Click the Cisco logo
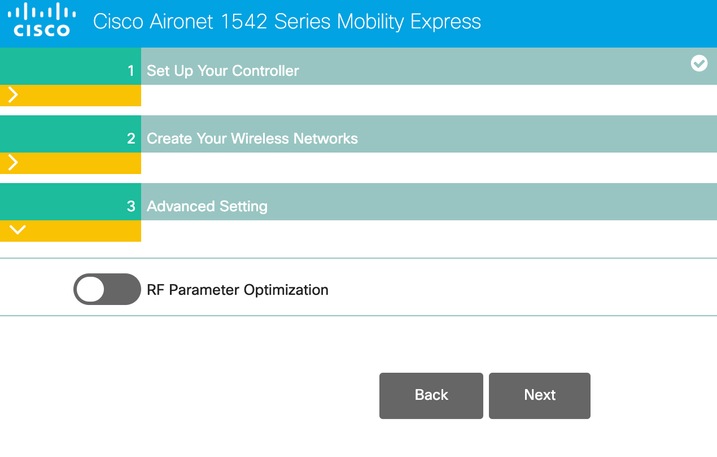717x457 pixels. 42,21
